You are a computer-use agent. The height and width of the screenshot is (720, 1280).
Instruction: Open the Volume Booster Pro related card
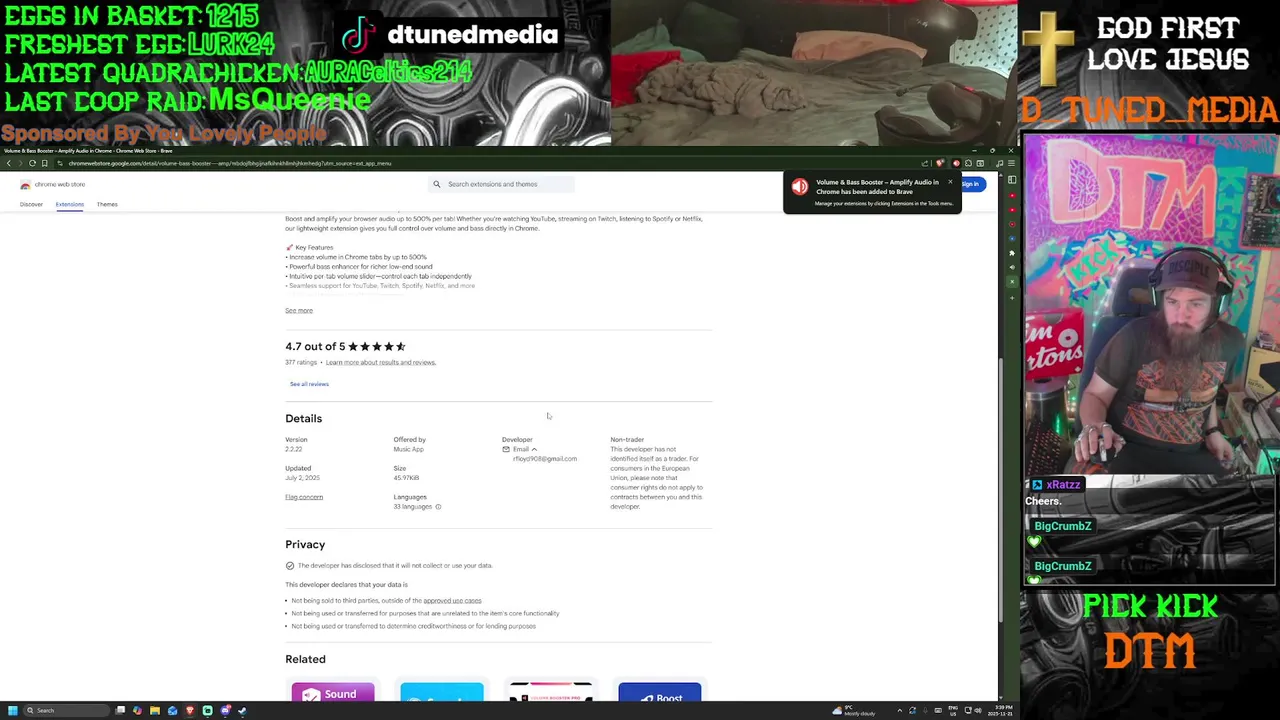[x=551, y=693]
